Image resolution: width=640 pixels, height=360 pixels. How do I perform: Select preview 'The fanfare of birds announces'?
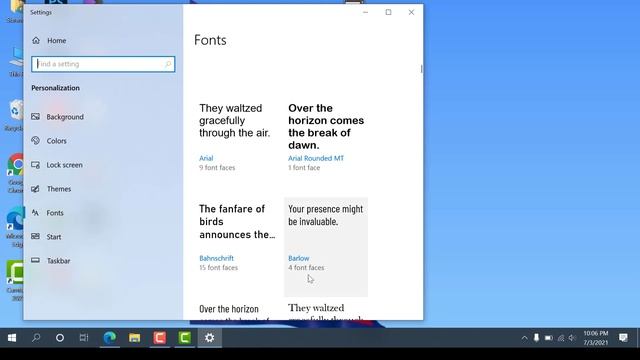(237, 222)
